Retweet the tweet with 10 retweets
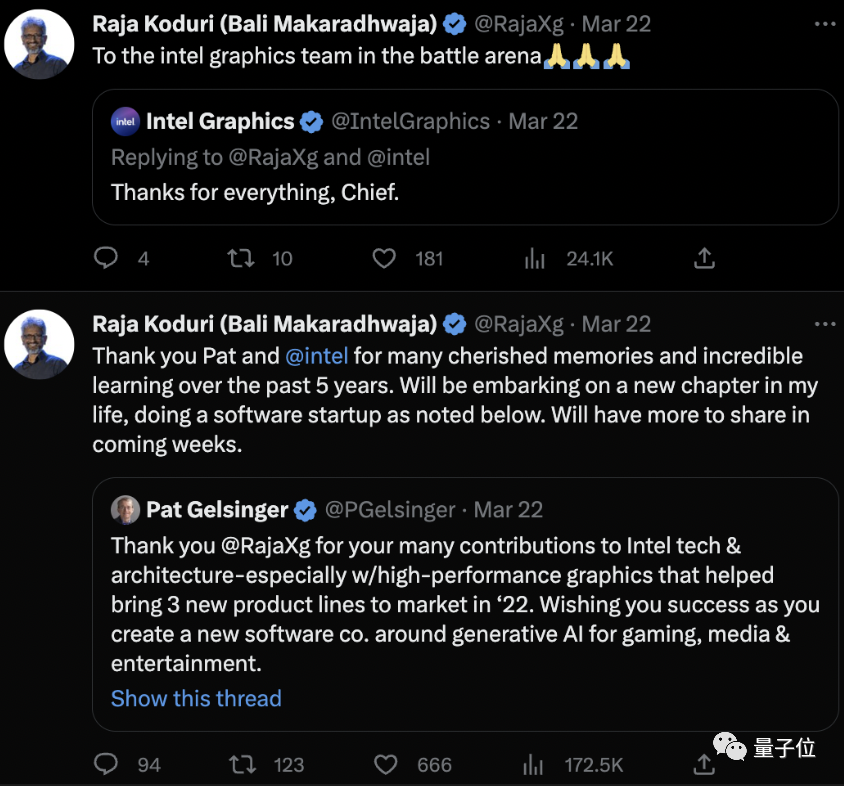Image resolution: width=844 pixels, height=786 pixels. pyautogui.click(x=241, y=259)
